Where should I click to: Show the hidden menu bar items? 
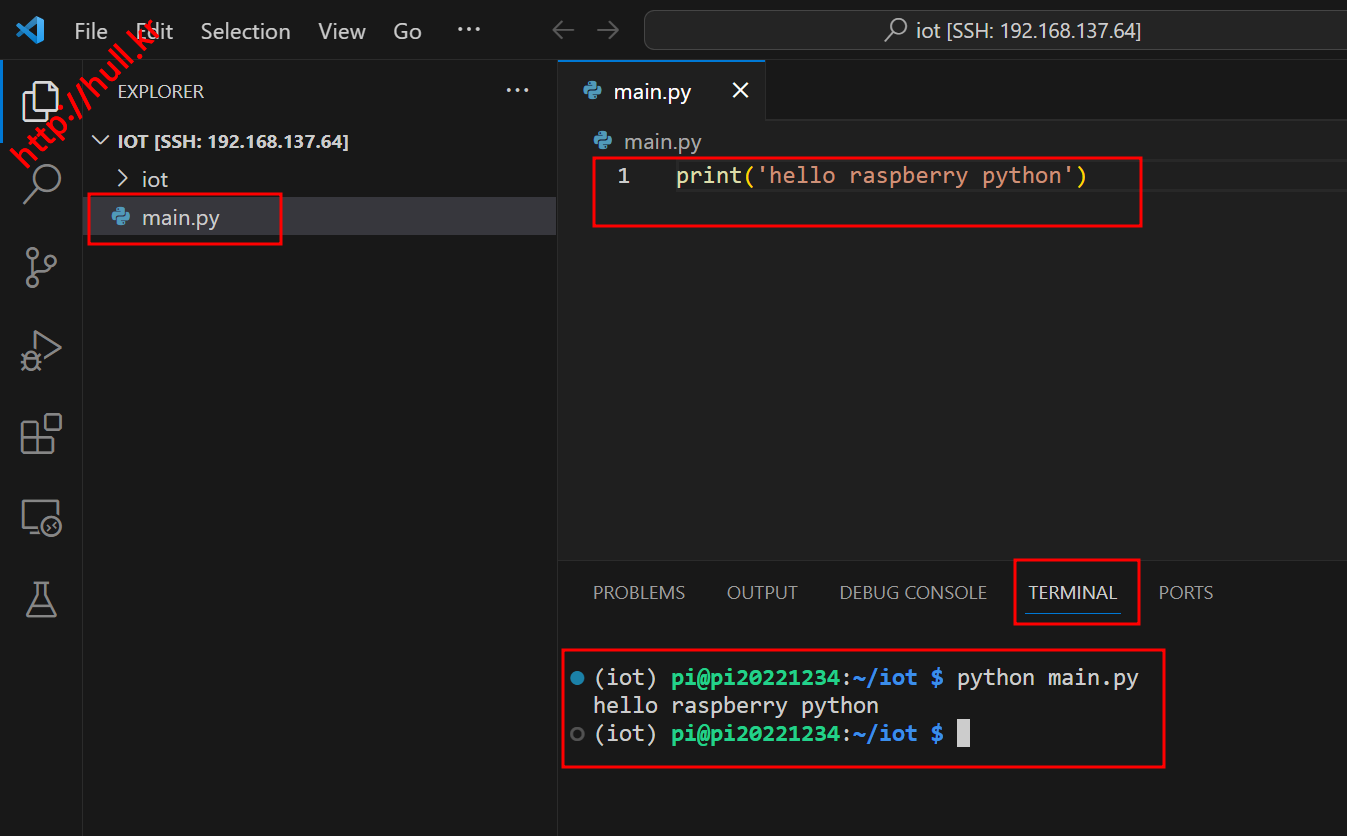click(x=468, y=31)
